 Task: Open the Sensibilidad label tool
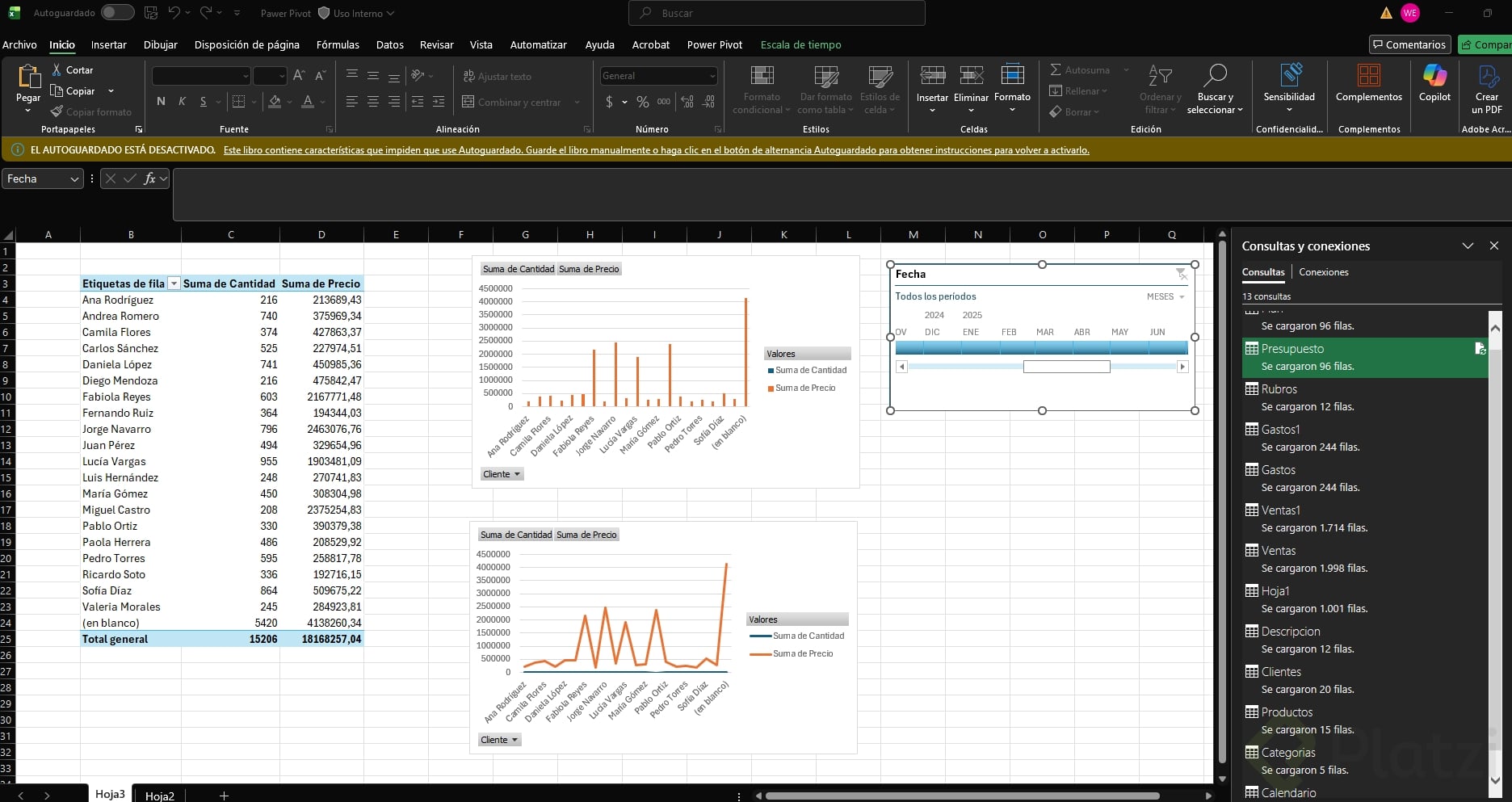(x=1289, y=77)
